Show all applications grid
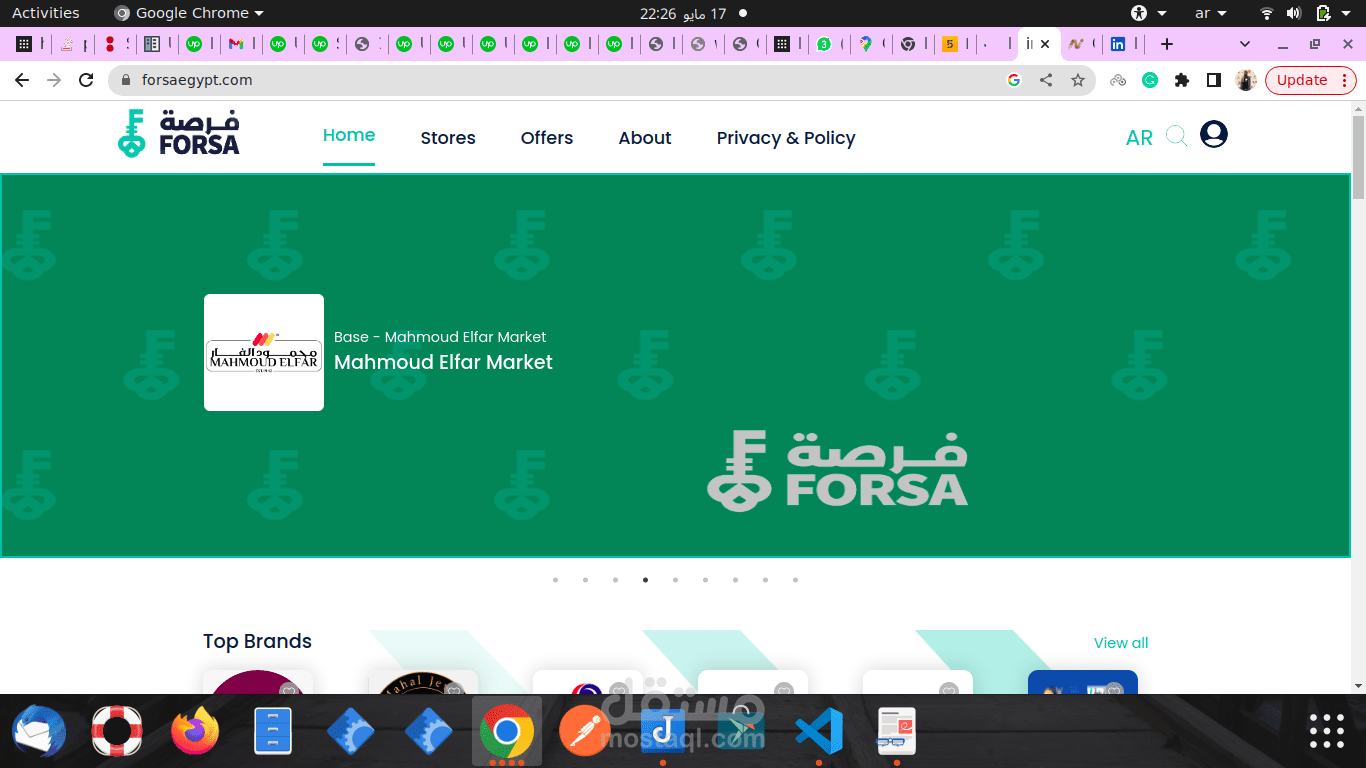1366x768 pixels. (x=1327, y=731)
